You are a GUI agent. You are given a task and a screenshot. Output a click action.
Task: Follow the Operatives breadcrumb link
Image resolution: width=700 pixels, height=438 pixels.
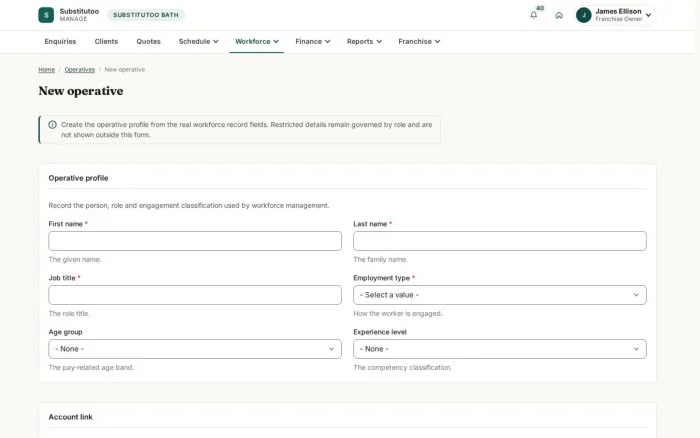(79, 70)
